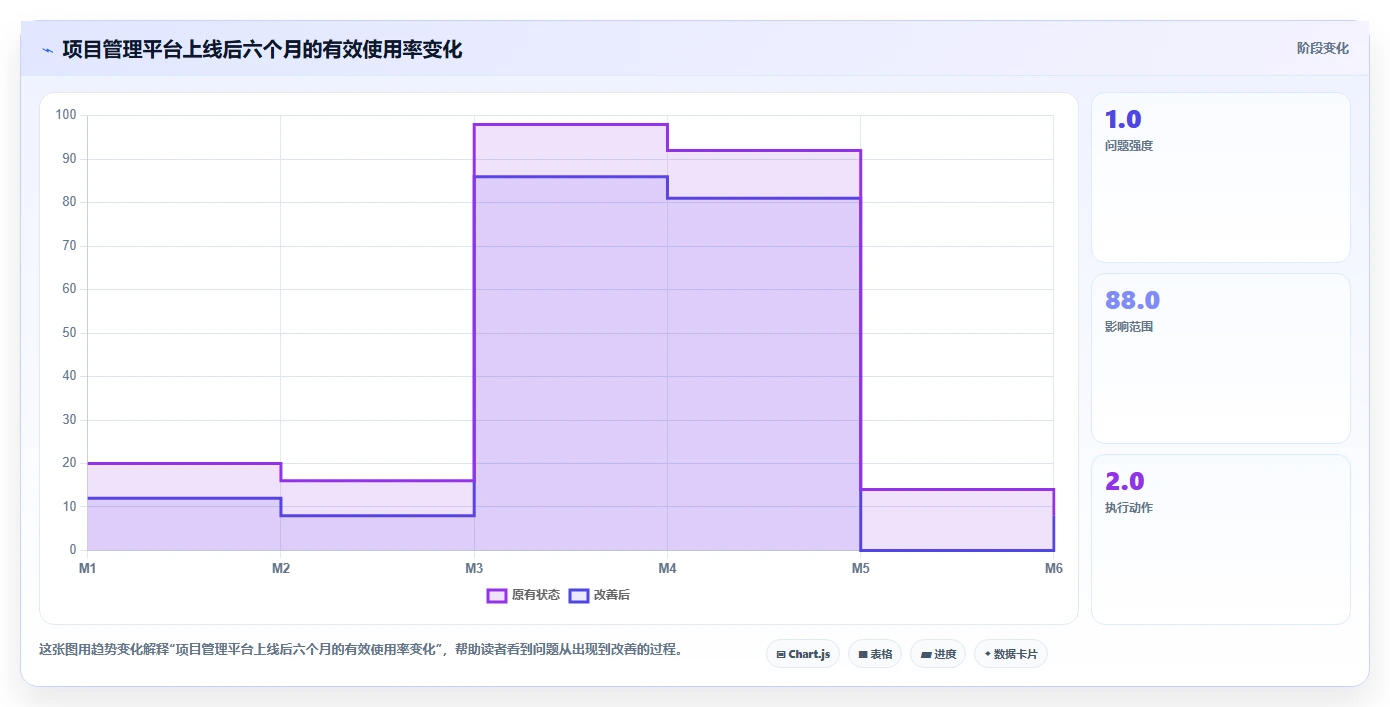Click the blue 改善后 legend swatch
1390x707 pixels.
579,595
